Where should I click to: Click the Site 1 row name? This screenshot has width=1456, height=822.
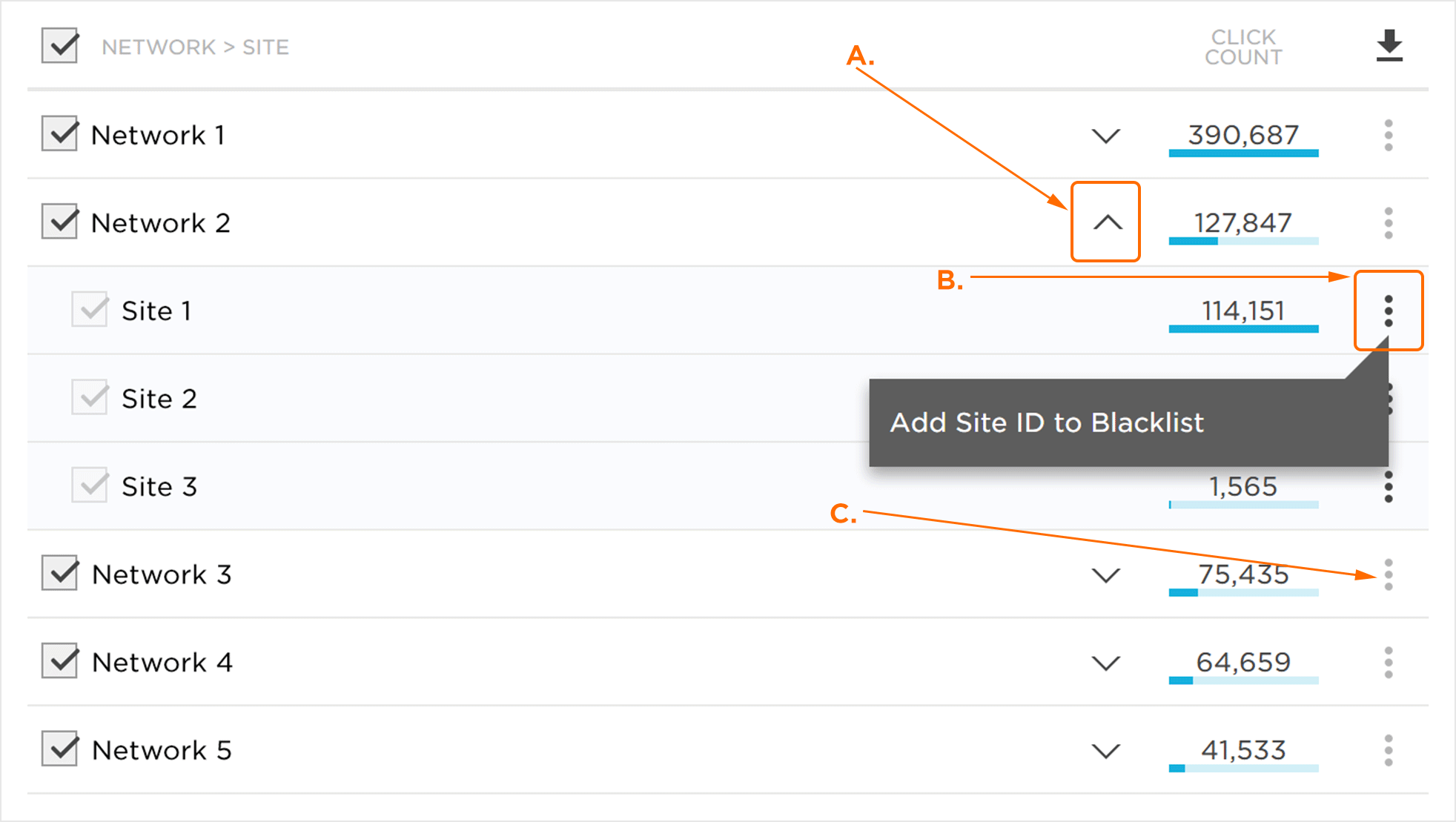156,311
